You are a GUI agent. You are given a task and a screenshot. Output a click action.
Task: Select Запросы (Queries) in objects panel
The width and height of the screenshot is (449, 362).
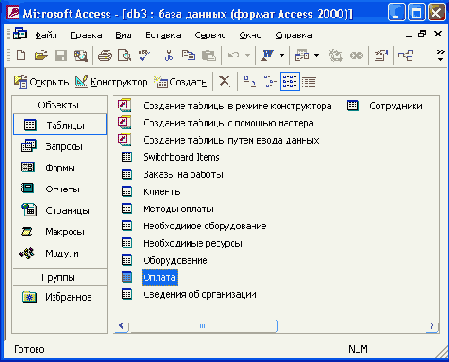[x=52, y=146]
